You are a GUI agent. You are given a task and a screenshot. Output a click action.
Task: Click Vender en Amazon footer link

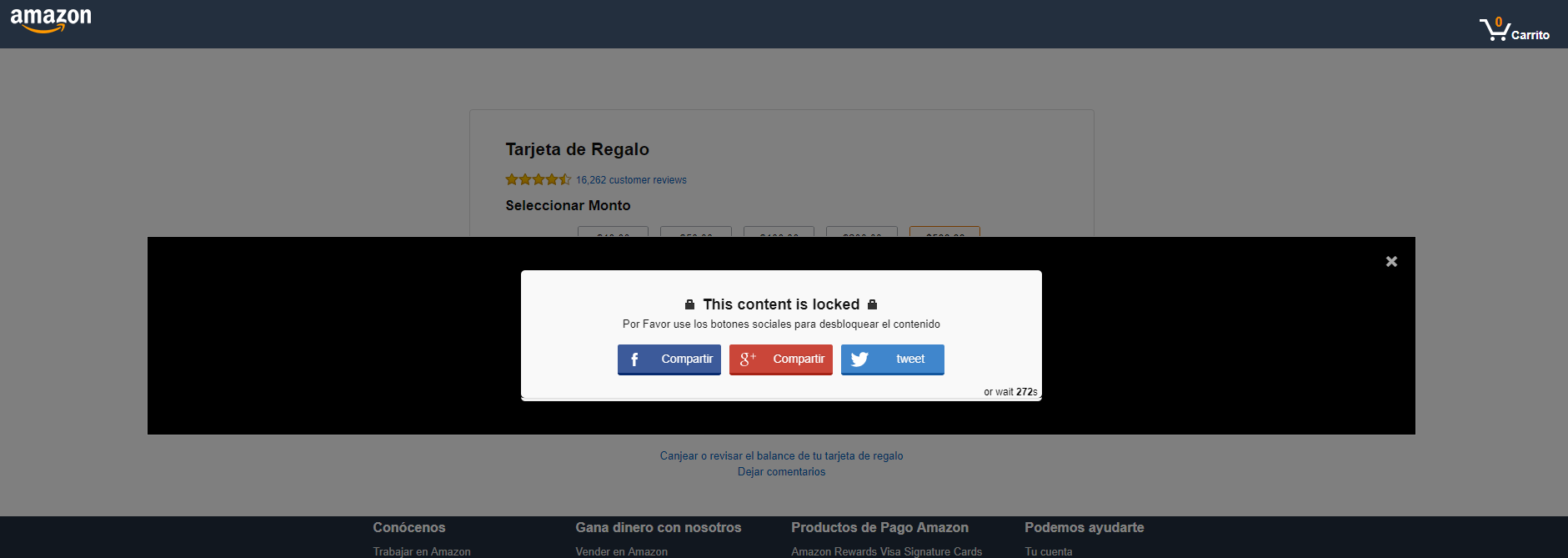pos(622,551)
